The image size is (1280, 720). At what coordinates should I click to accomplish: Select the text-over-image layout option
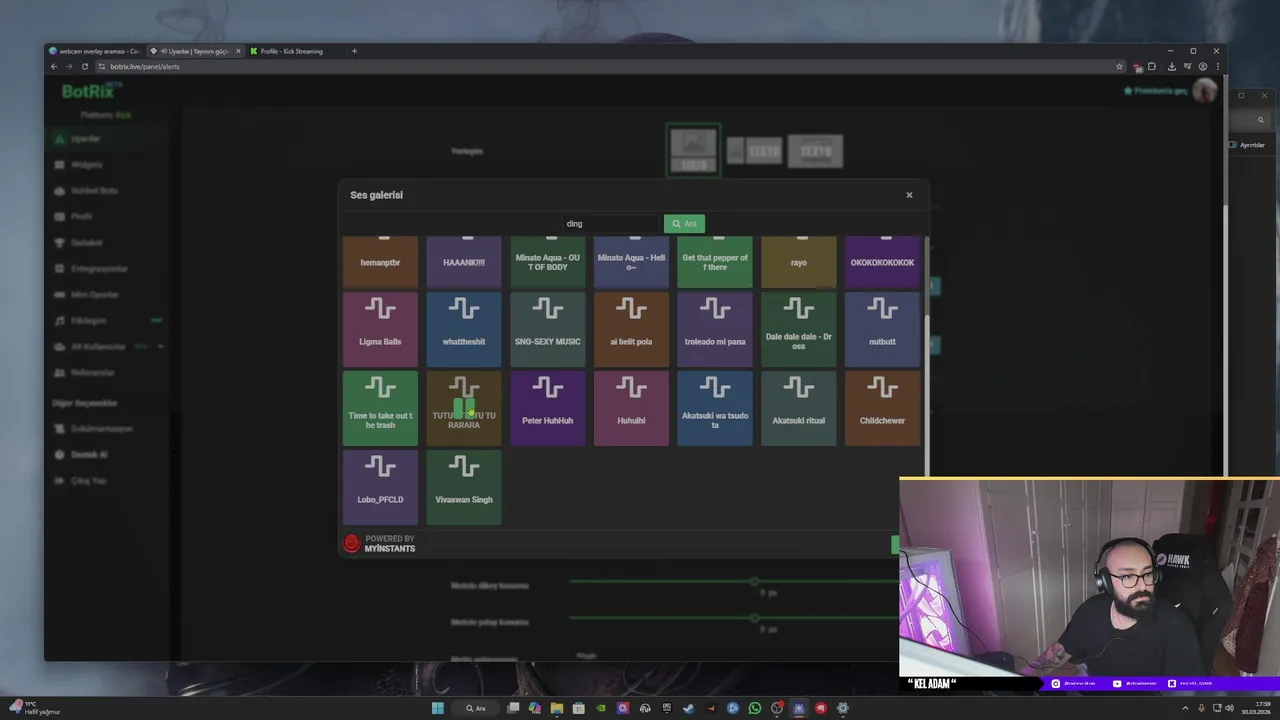pyautogui.click(x=815, y=151)
